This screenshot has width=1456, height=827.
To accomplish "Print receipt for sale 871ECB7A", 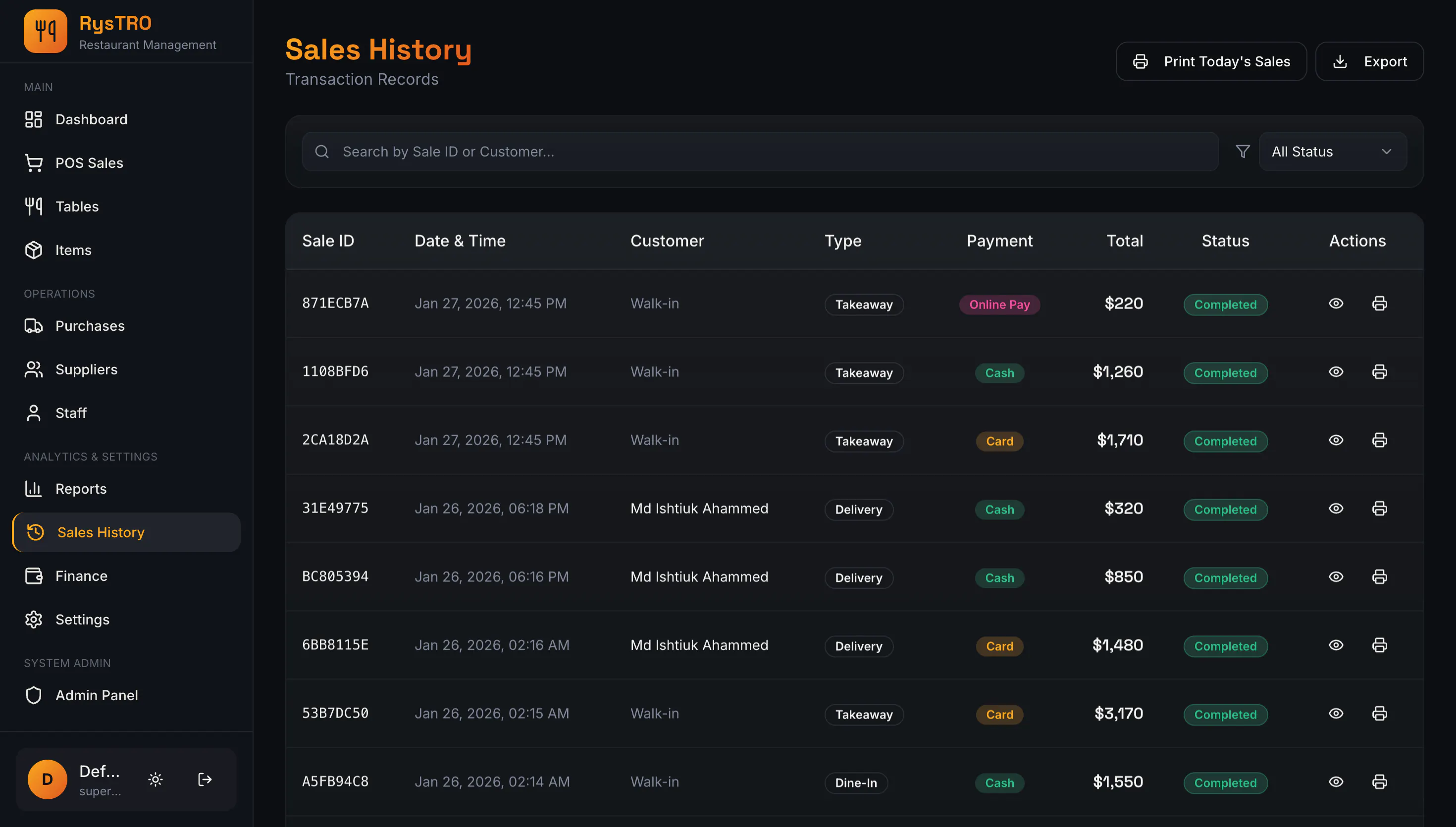I will point(1379,303).
